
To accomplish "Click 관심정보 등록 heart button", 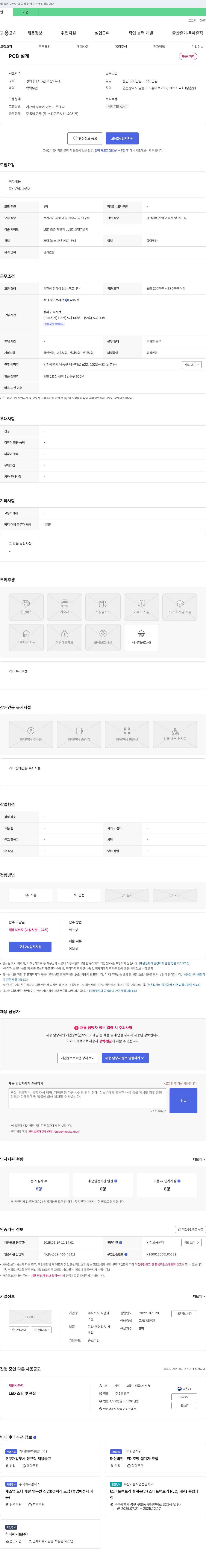I will coord(85,138).
